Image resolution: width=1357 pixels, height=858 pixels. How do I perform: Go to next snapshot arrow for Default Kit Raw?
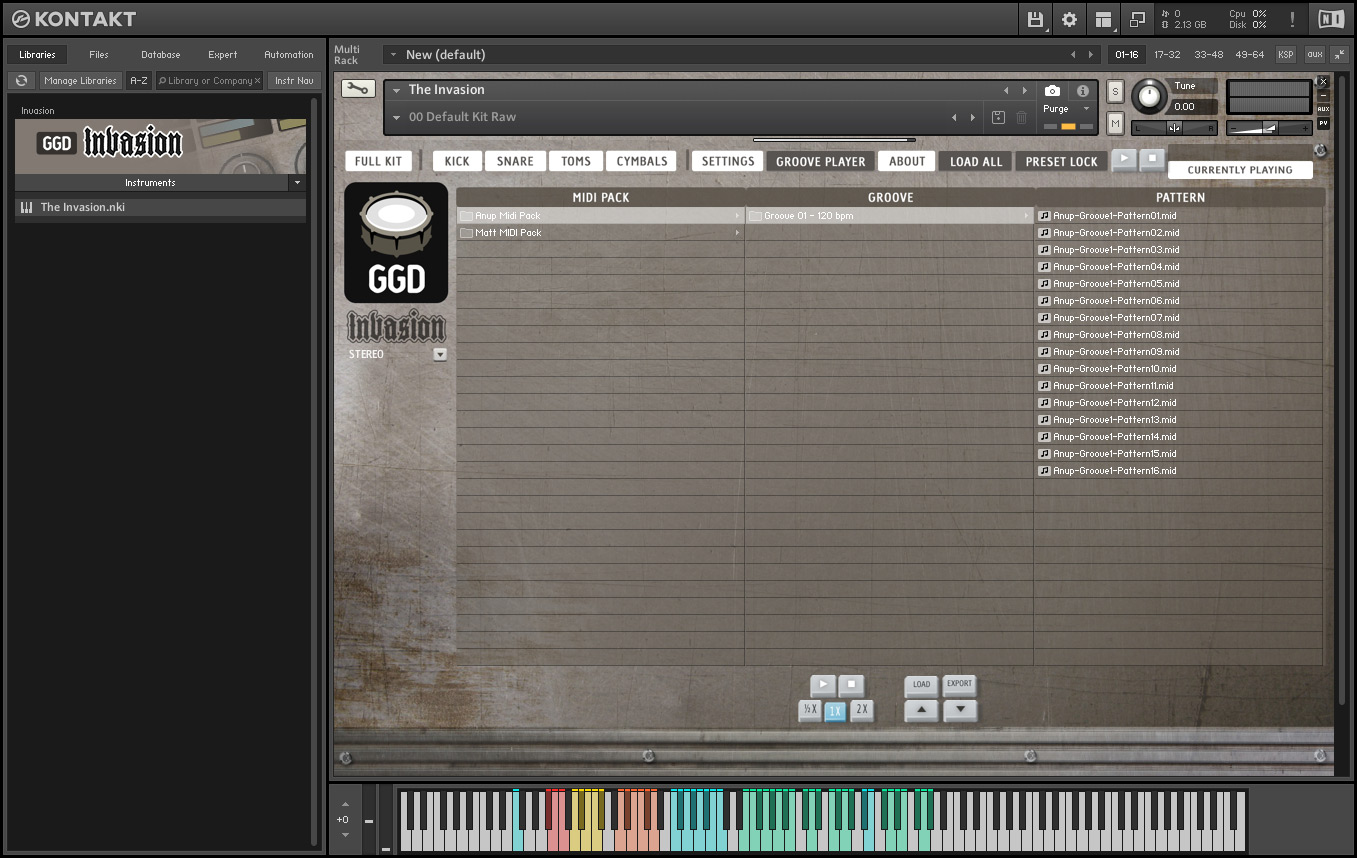(972, 117)
